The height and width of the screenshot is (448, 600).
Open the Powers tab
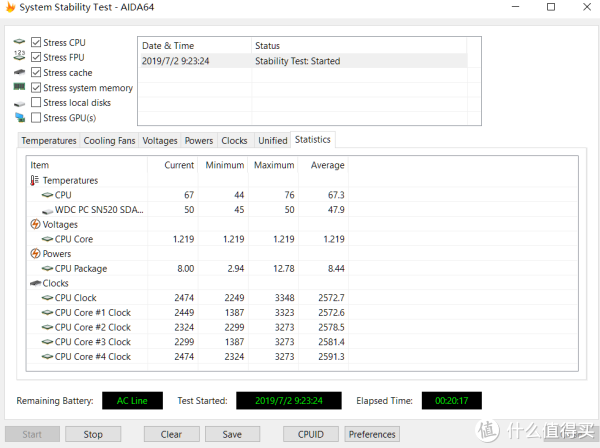click(199, 140)
